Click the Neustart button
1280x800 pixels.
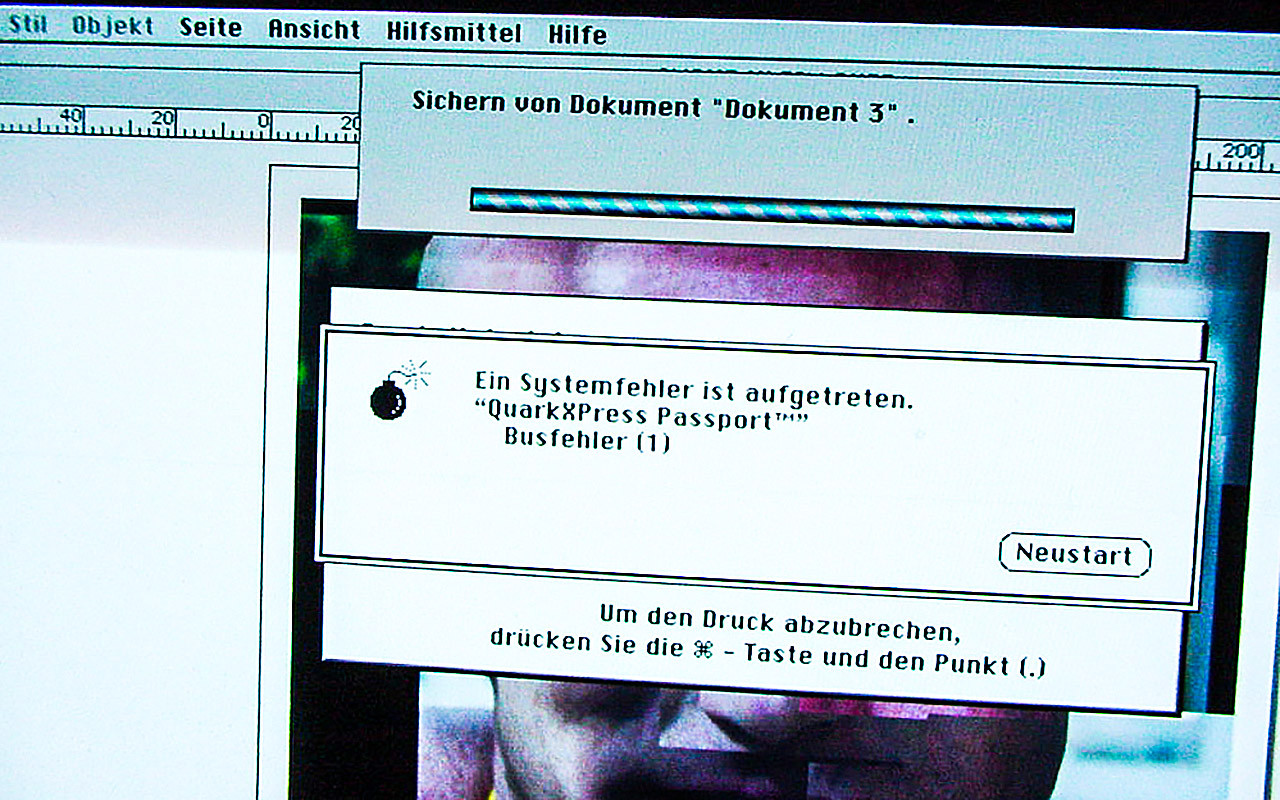(1075, 554)
